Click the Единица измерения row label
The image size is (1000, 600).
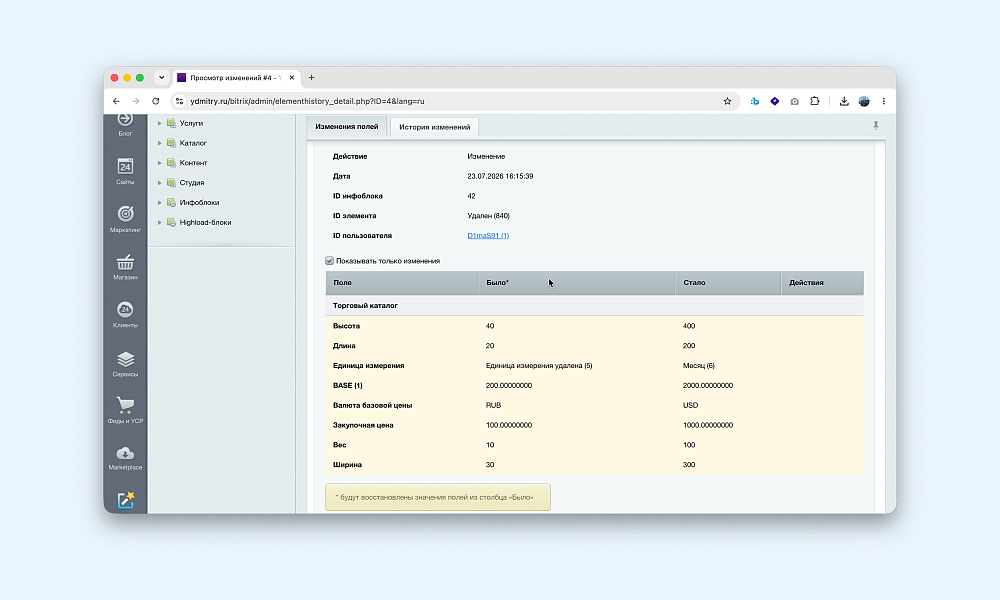[x=369, y=365]
